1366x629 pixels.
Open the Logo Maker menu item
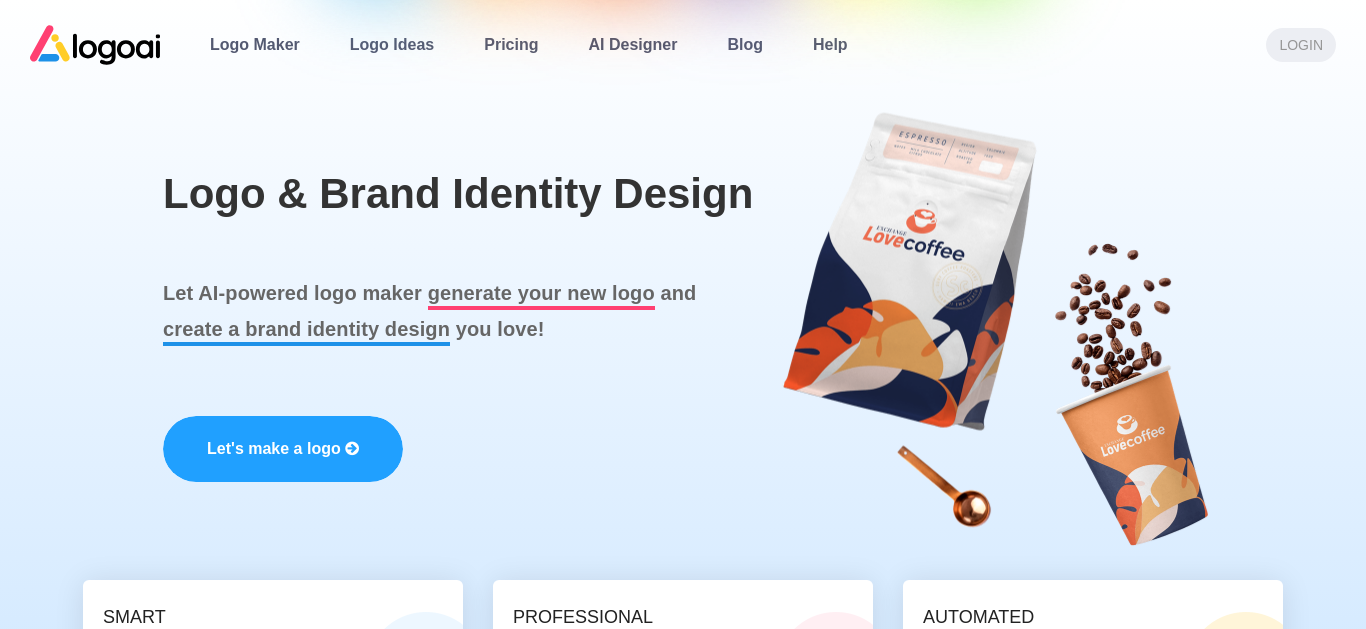point(255,45)
